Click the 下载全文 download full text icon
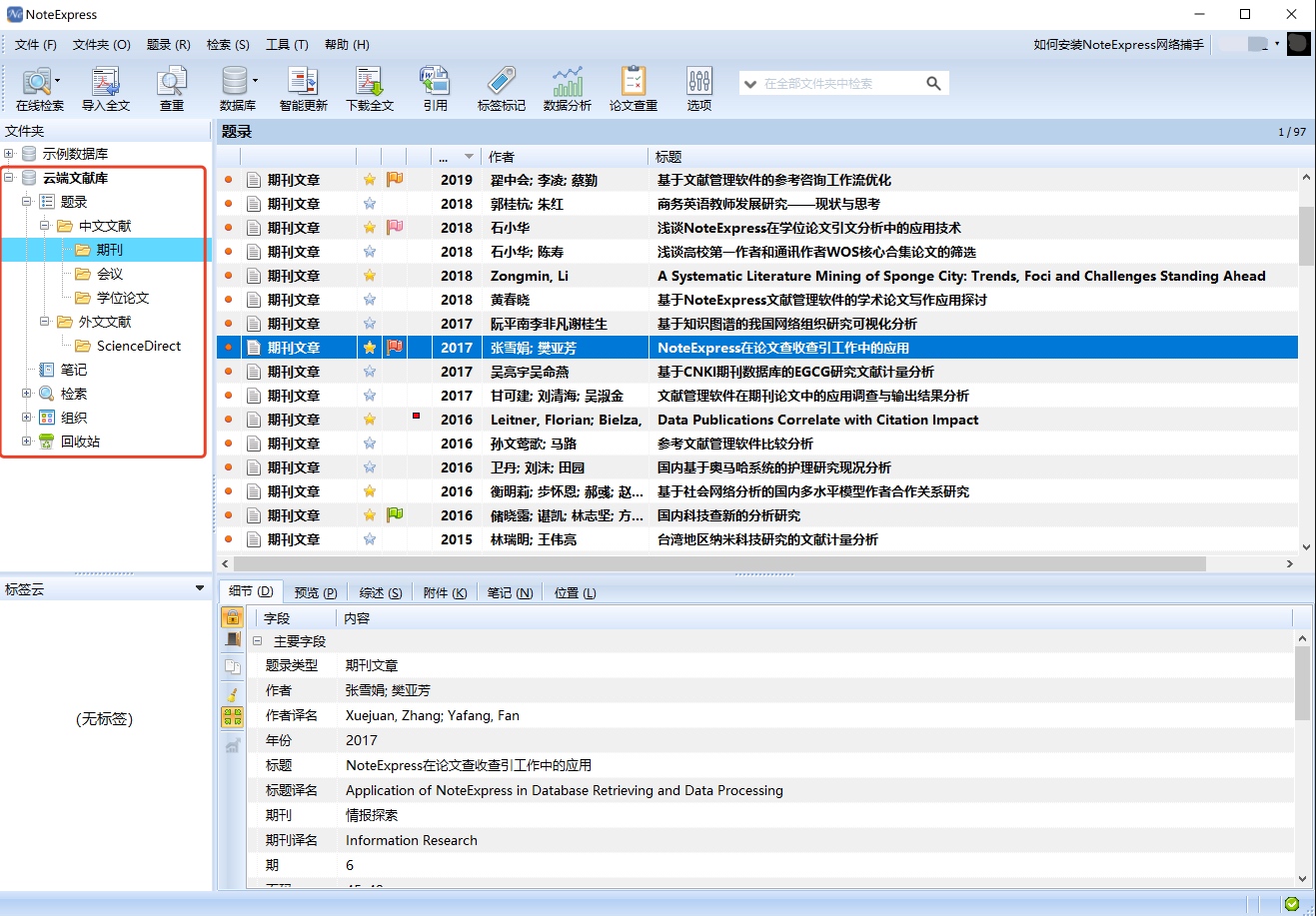The image size is (1316, 916). point(370,89)
